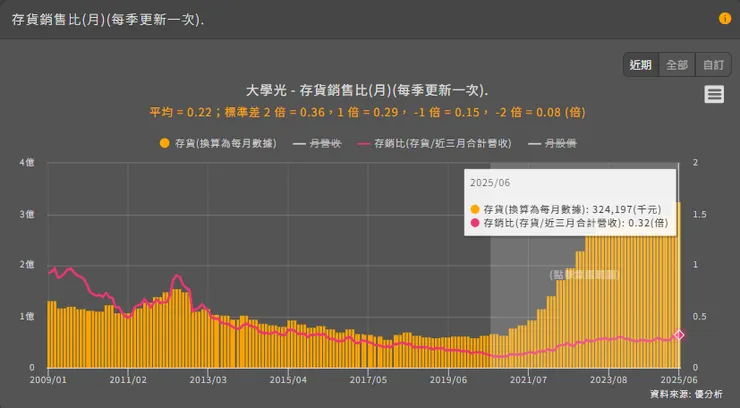
Task: Click the 2億 left axis label
Action: pyautogui.click(x=27, y=265)
